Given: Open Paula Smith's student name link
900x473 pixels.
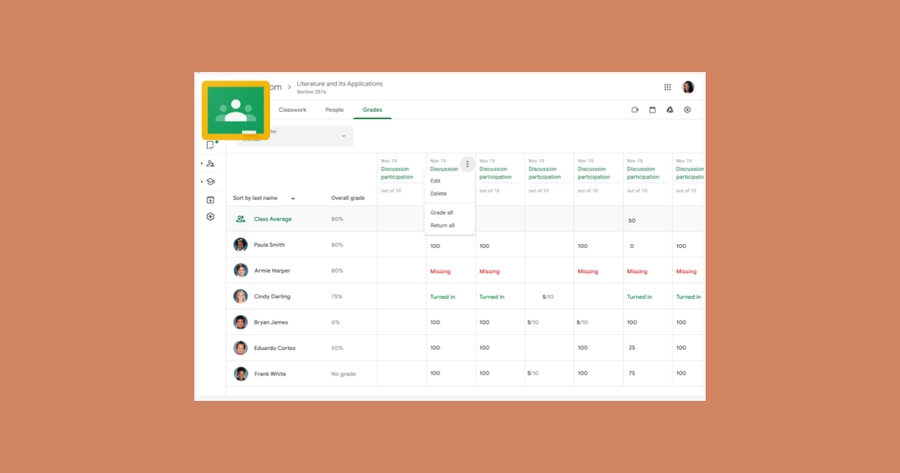Looking at the screenshot, I should [269, 245].
